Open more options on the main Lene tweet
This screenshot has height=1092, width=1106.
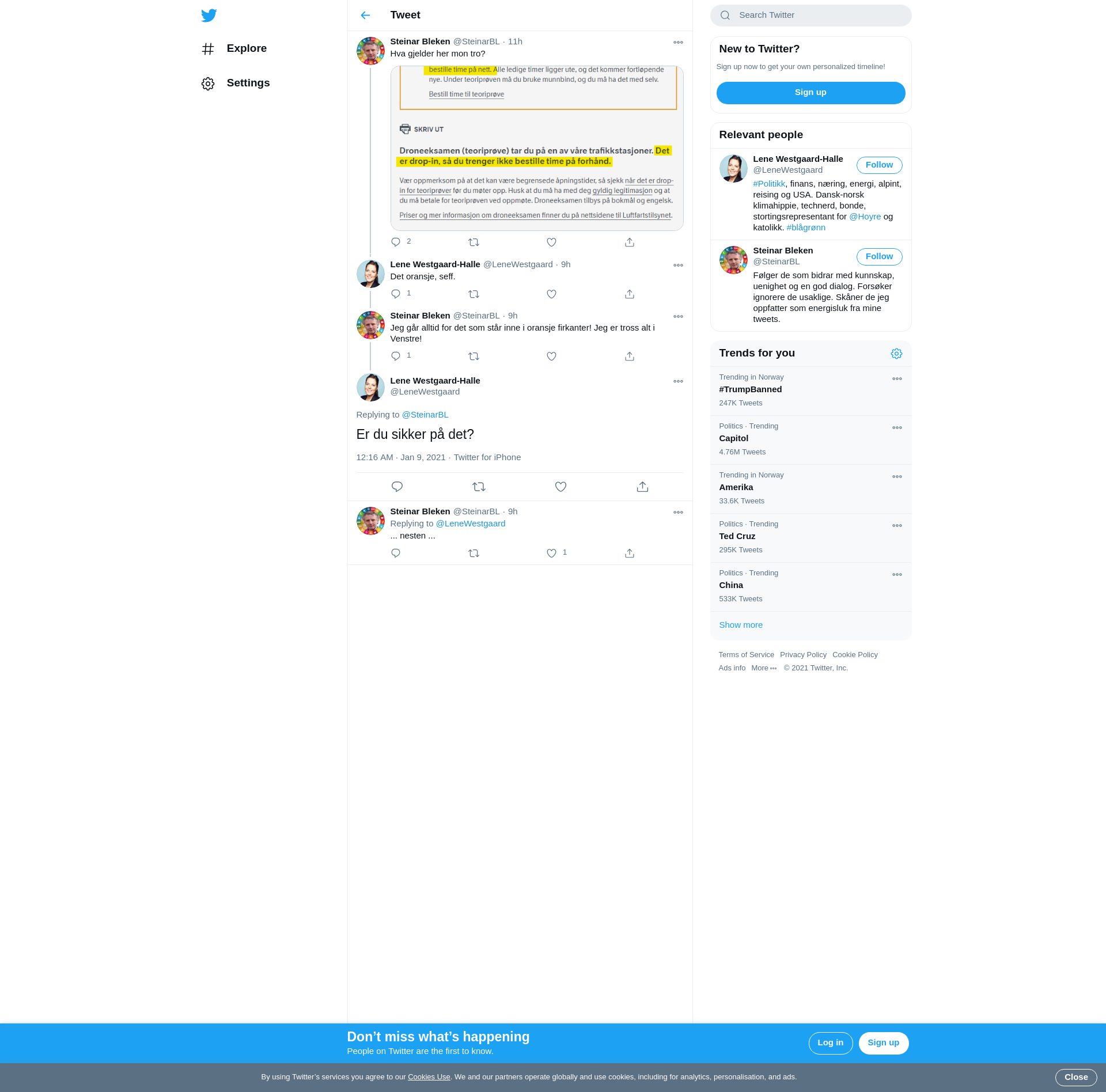tap(678, 382)
